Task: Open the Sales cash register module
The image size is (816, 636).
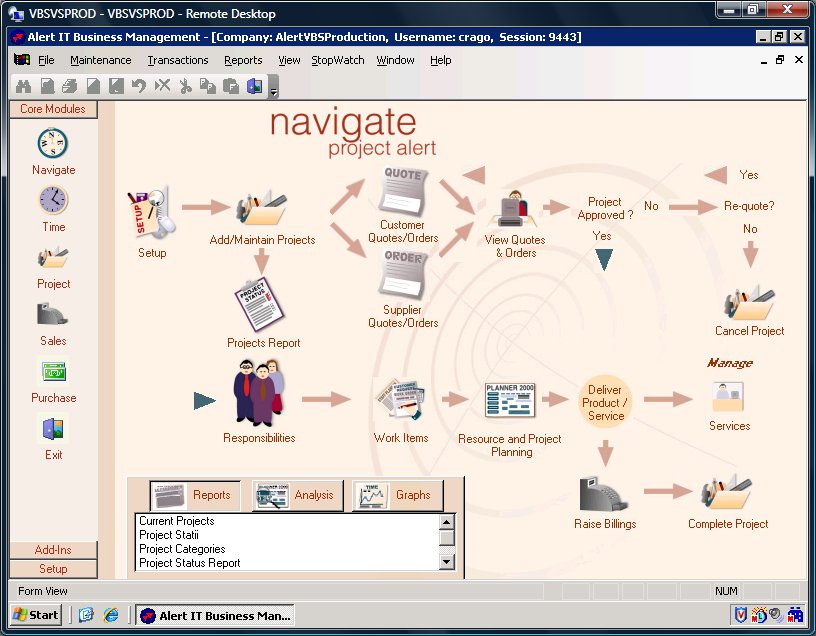Action: point(52,314)
